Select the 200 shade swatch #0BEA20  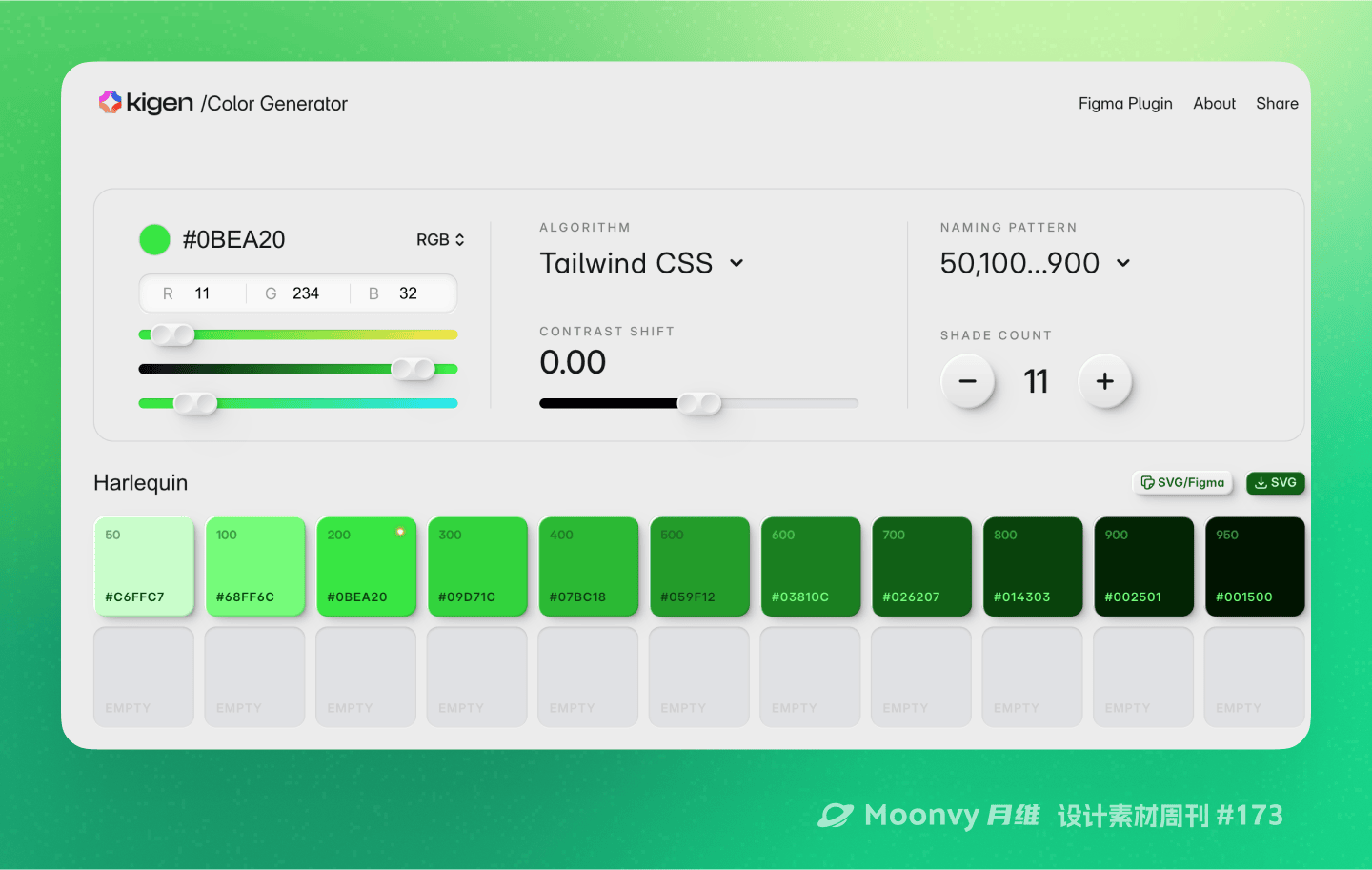tap(366, 566)
